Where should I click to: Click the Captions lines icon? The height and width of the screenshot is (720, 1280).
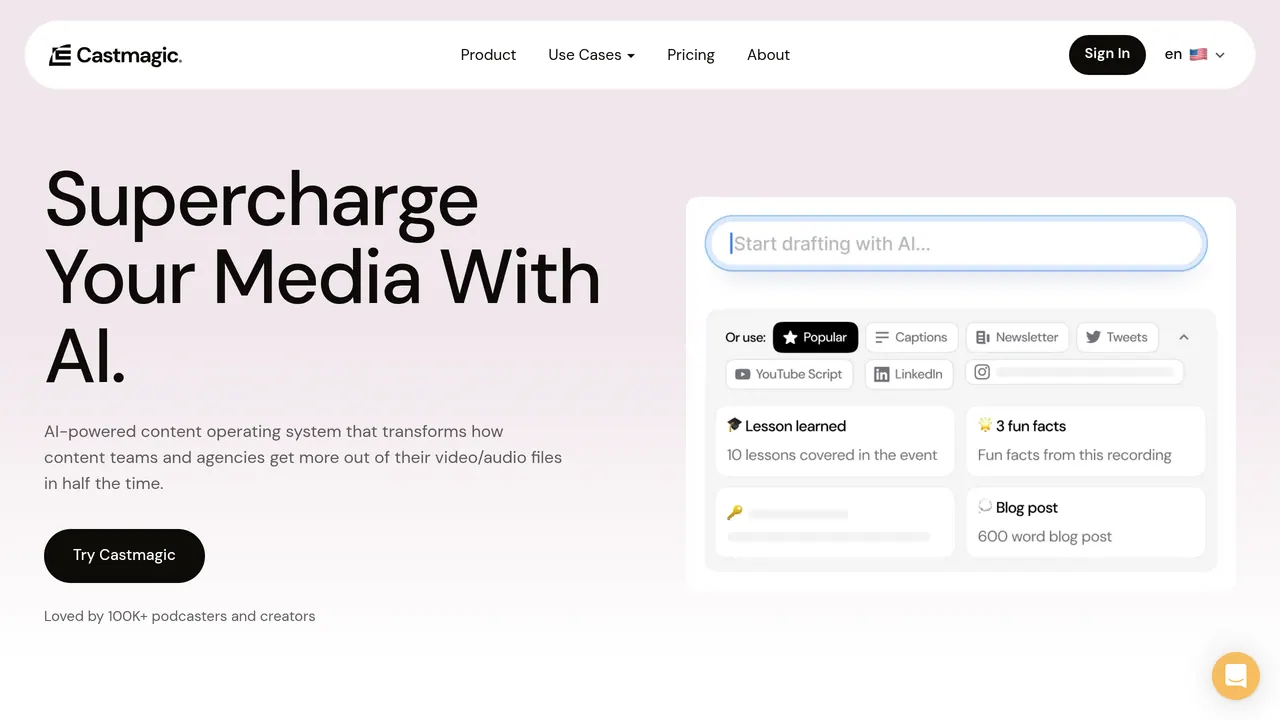tap(882, 338)
